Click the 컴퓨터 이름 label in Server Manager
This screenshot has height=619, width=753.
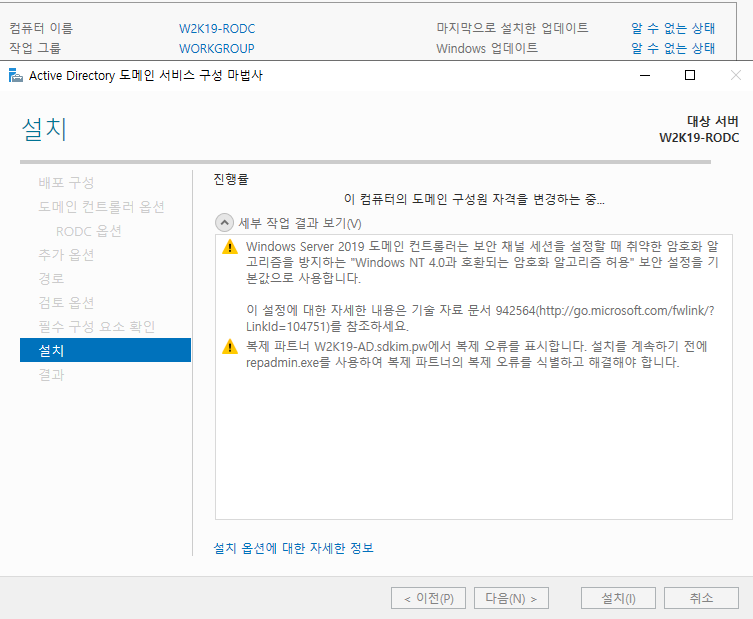click(41, 28)
